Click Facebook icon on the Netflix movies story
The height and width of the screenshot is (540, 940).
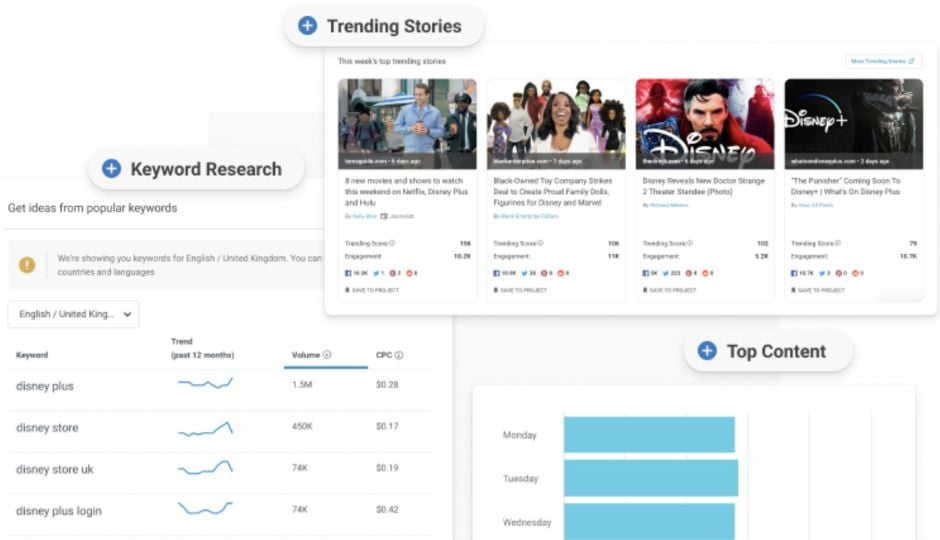coord(348,273)
